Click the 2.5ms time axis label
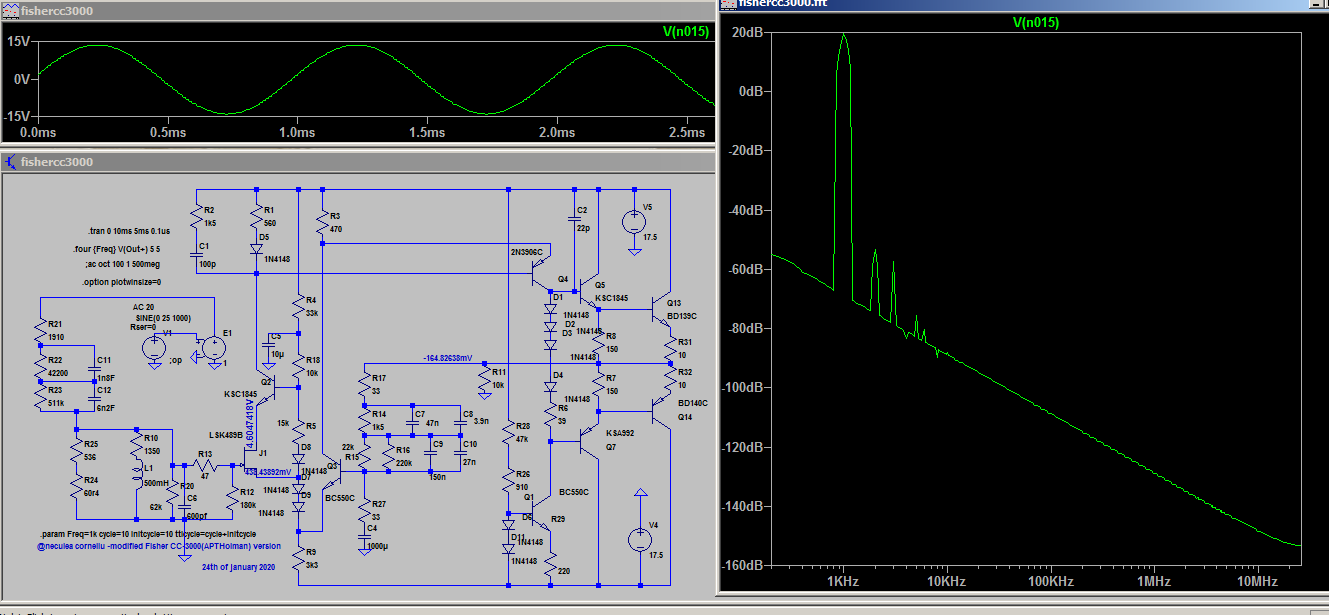Viewport: 1329px width, 615px height. coord(685,132)
